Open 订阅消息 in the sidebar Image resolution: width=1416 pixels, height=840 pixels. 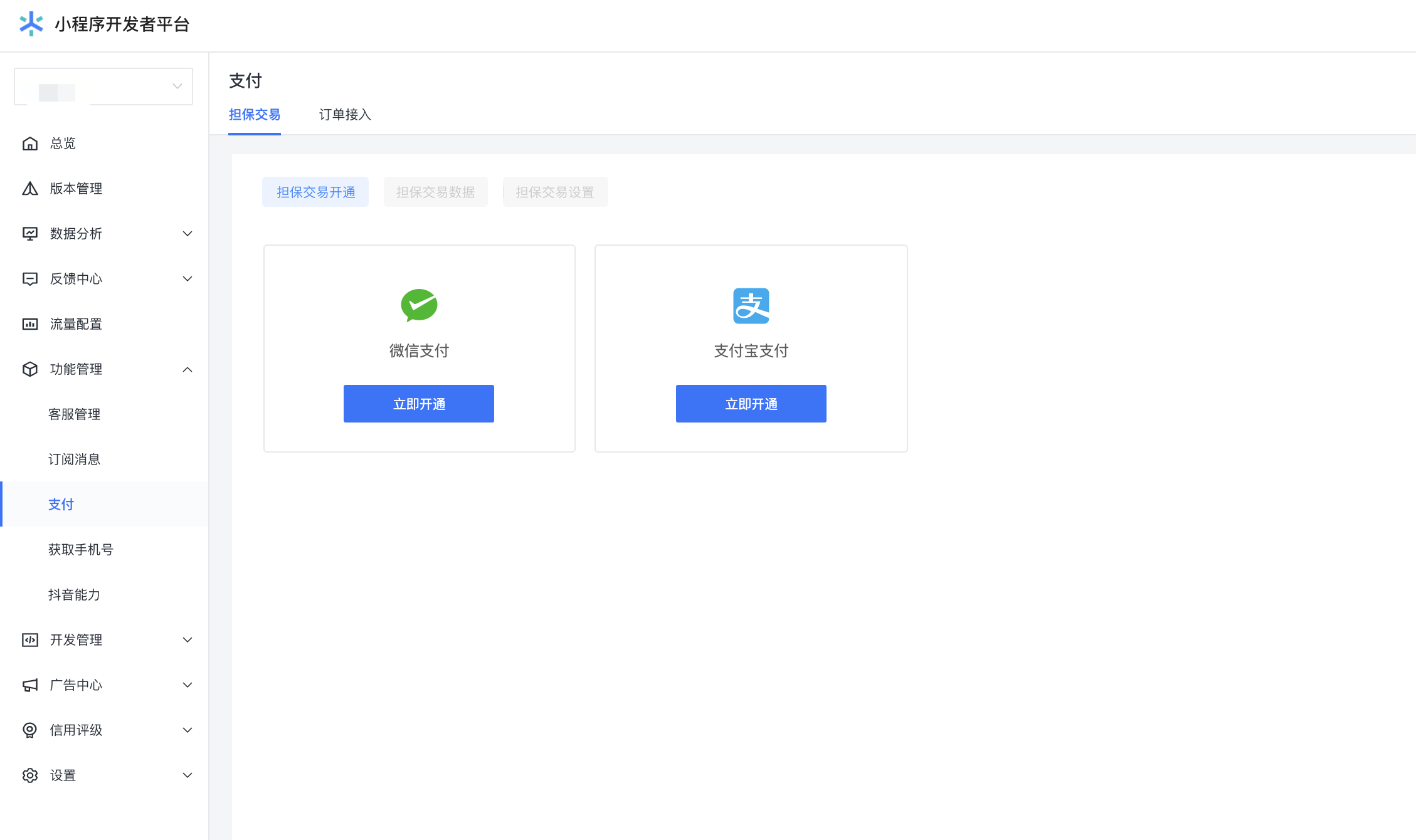[x=74, y=459]
